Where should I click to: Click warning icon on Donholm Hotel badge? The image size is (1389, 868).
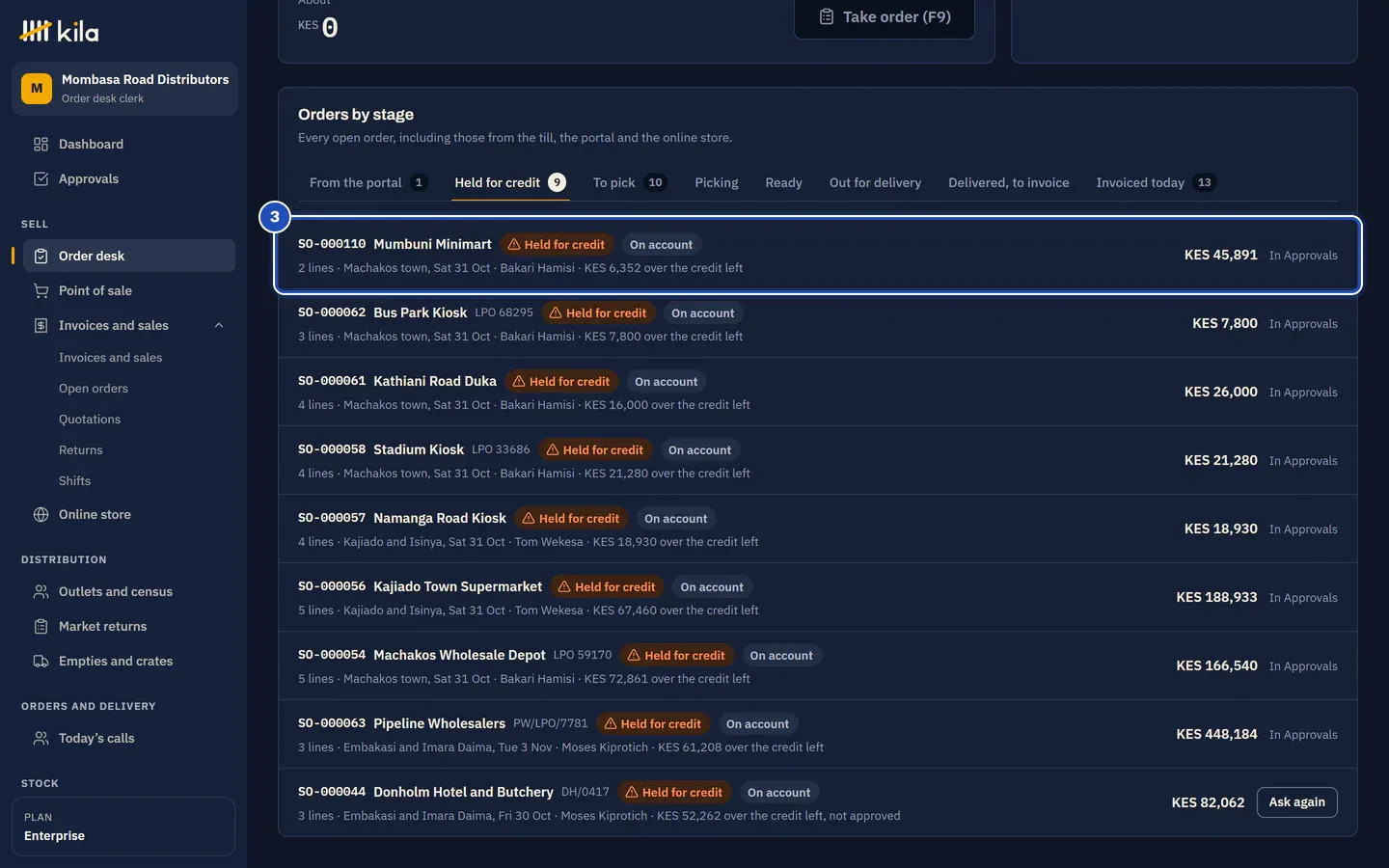[632, 793]
